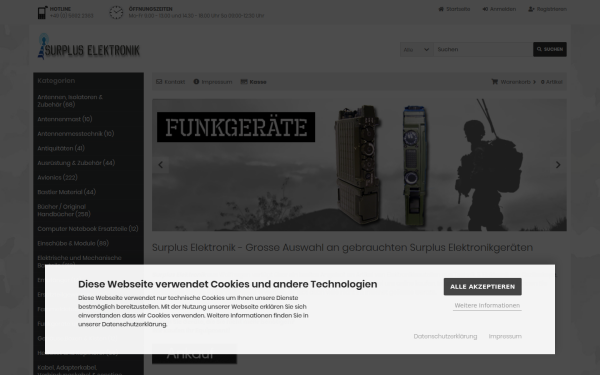Open Bücher / Original Handbücher category
This screenshot has height=375, width=600.
pyautogui.click(x=64, y=210)
